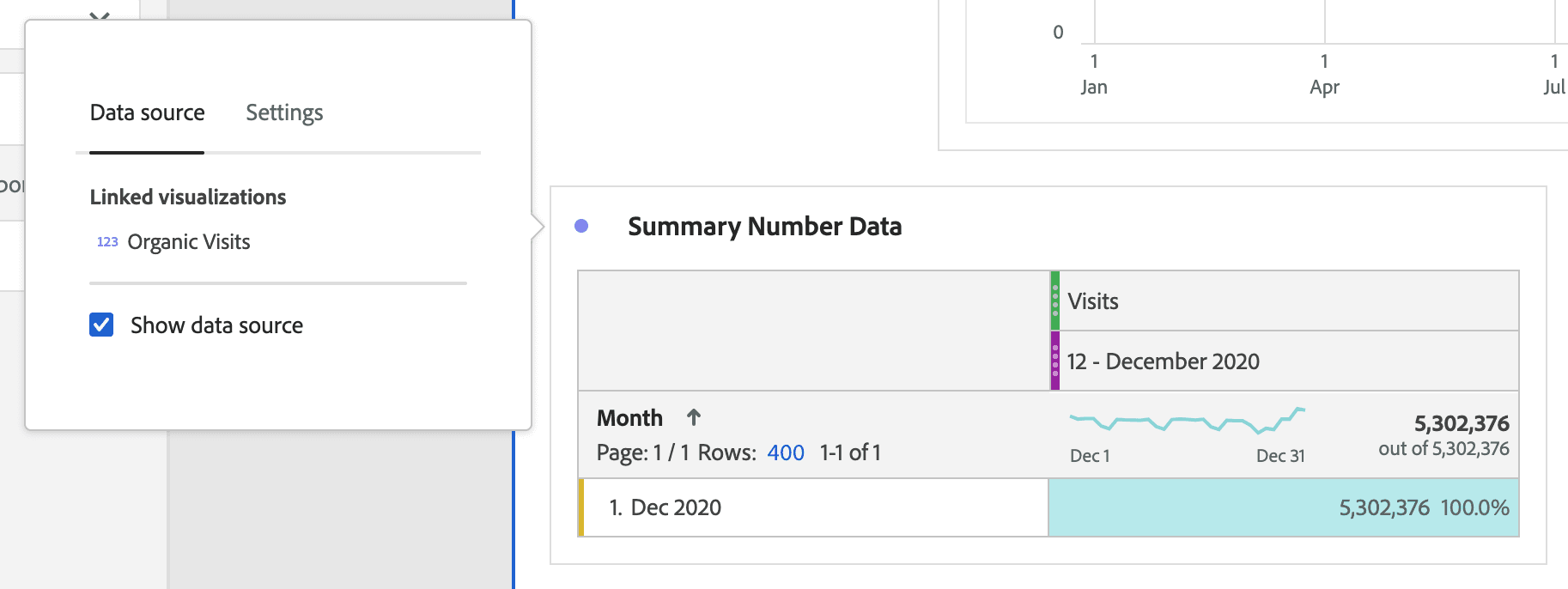Click the Summary Number Data title
The height and width of the screenshot is (589, 1568).
[x=764, y=227]
